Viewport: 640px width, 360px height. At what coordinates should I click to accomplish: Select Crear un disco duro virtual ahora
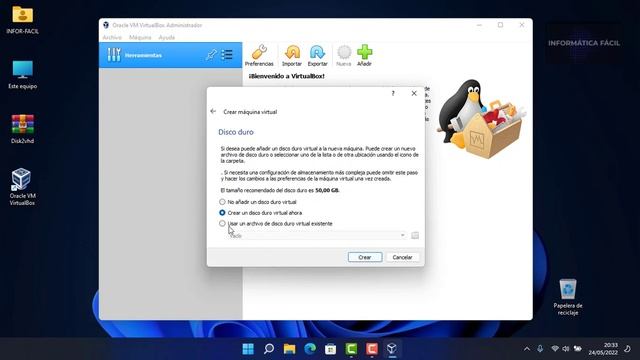pos(261,213)
